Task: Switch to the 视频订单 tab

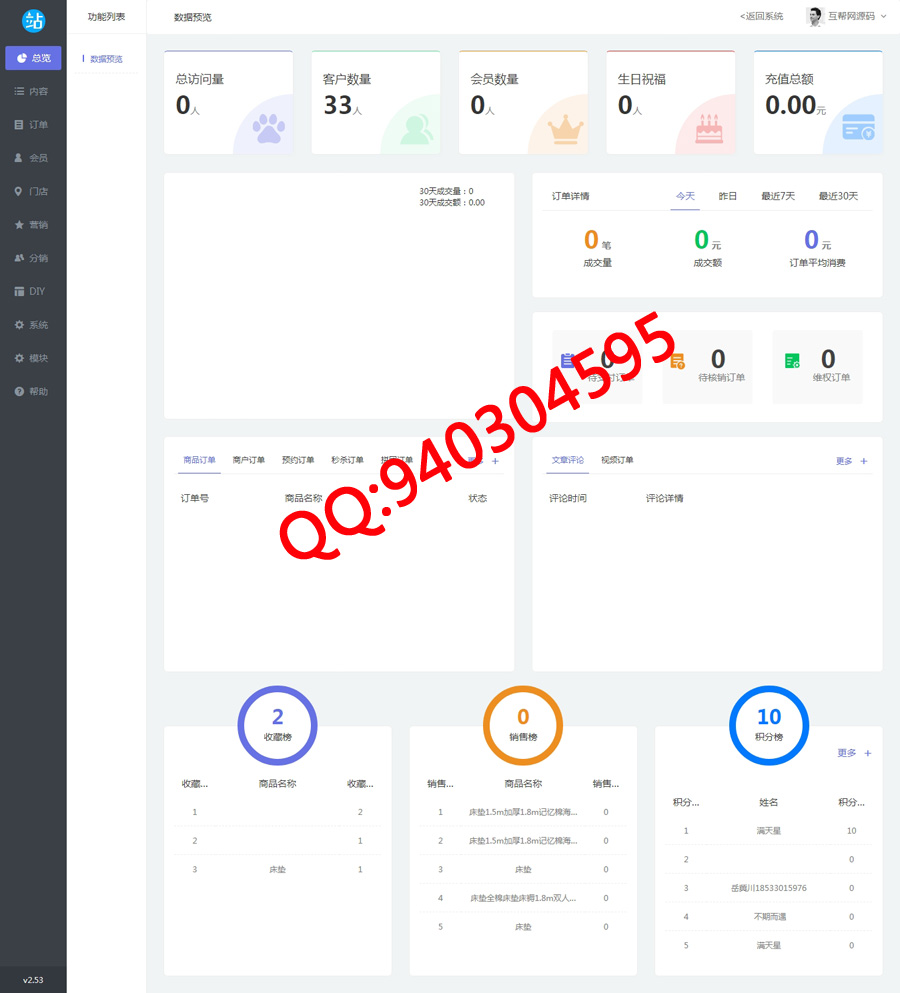Action: [617, 460]
